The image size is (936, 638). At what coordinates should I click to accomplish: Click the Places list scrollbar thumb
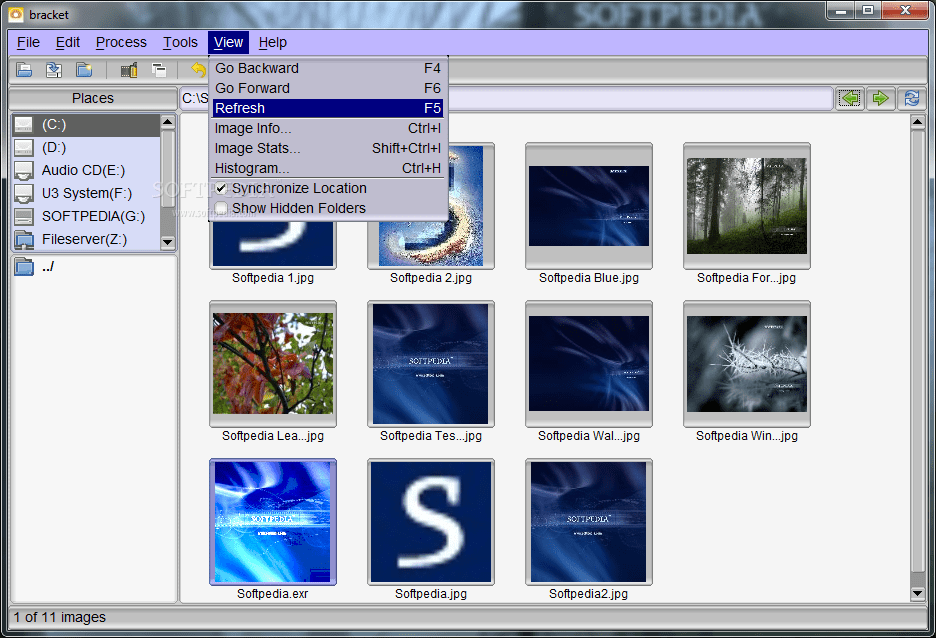coord(168,168)
